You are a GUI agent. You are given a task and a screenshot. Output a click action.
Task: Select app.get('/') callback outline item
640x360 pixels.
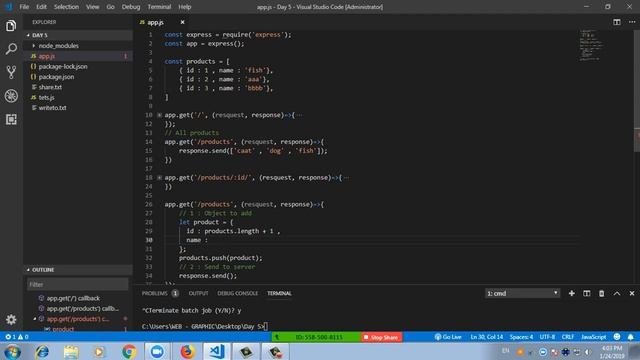coord(73,298)
